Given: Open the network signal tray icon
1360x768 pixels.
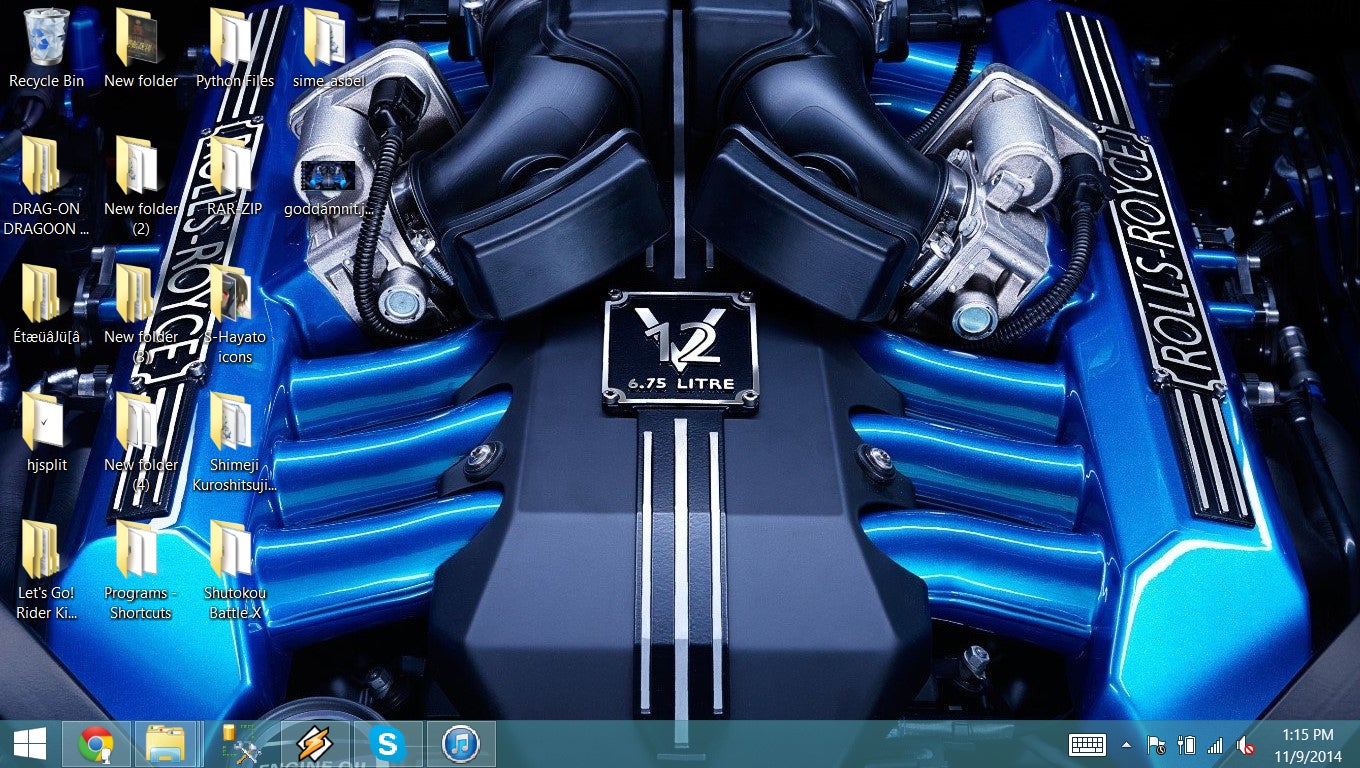Looking at the screenshot, I should pos(1215,745).
